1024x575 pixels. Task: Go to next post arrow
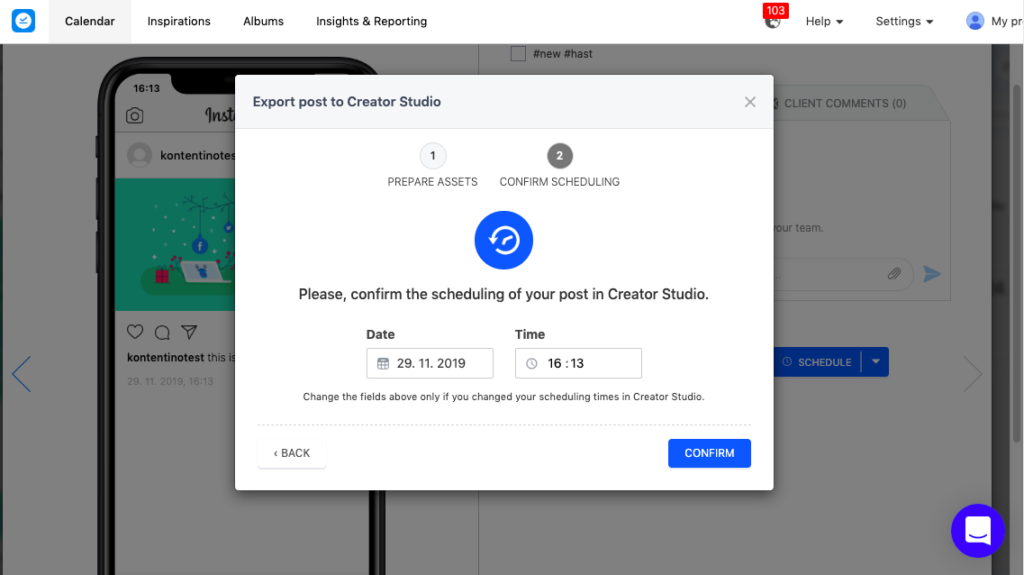(972, 374)
